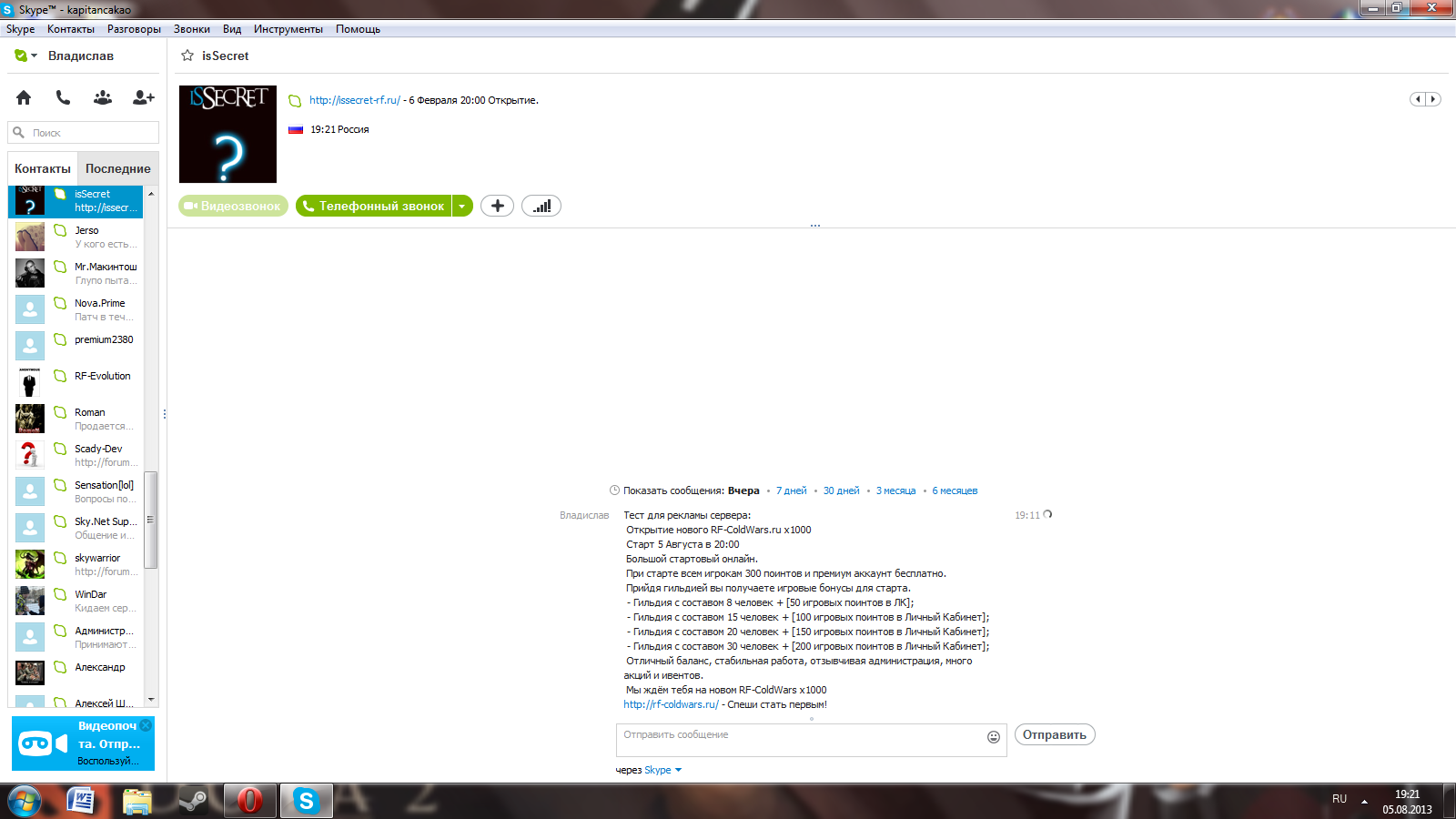1456x819 pixels.
Task: Start a Телефонный звонок
Action: [x=374, y=207]
